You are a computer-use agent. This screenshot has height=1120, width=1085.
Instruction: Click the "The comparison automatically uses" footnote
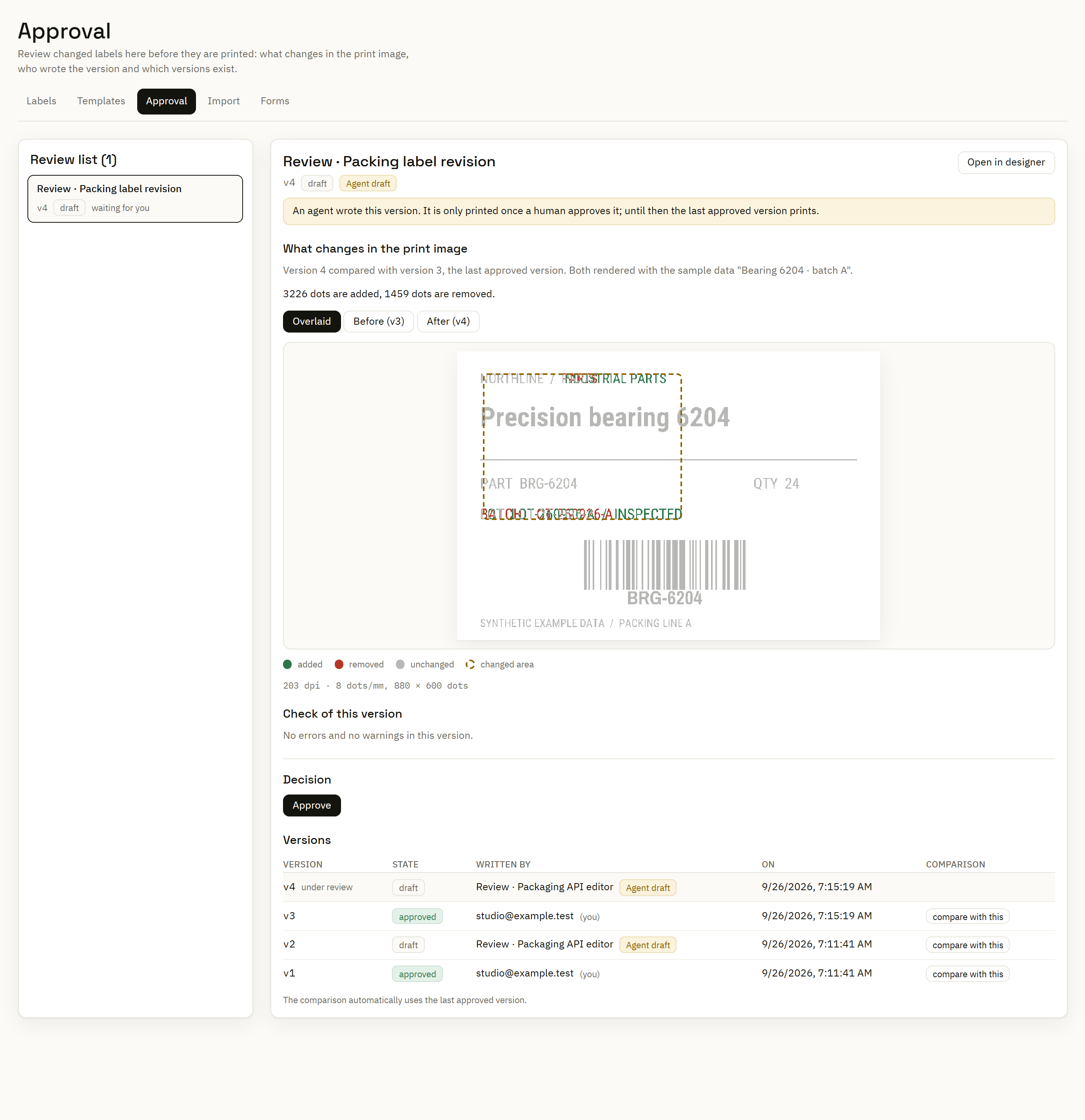[x=405, y=1000]
